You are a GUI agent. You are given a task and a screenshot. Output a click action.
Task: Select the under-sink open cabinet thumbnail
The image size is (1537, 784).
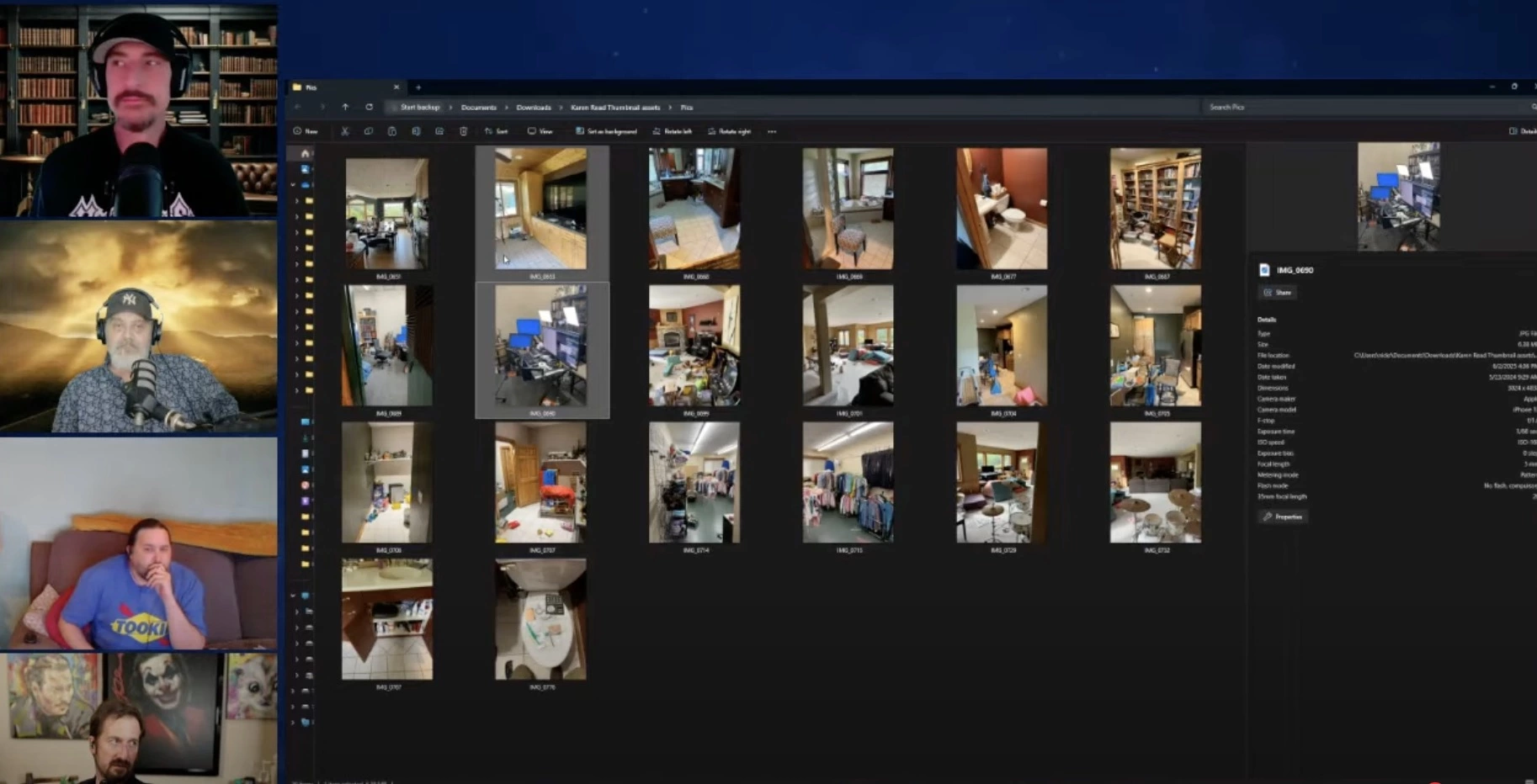pos(387,619)
